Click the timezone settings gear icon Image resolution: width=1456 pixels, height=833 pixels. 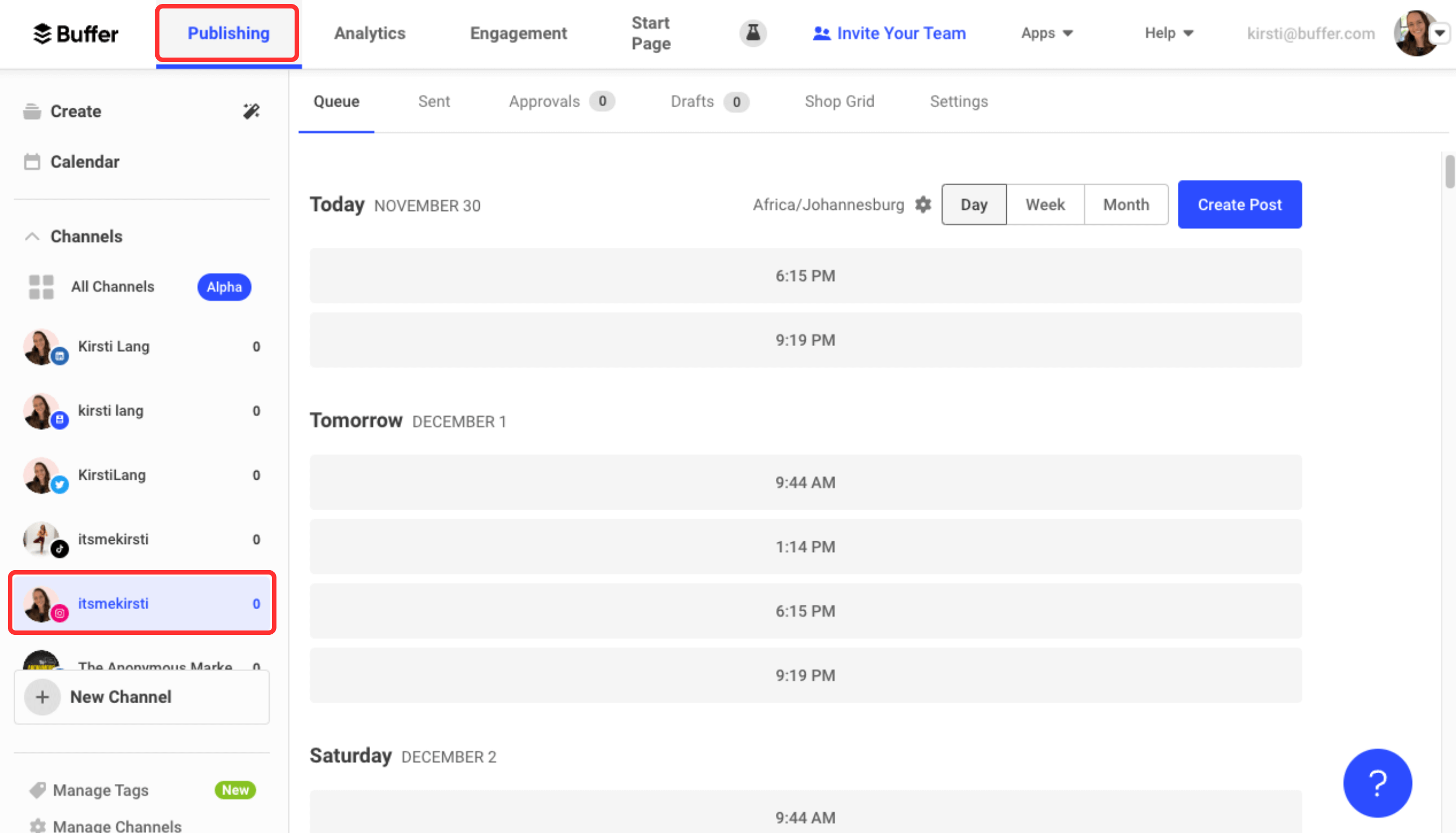923,204
